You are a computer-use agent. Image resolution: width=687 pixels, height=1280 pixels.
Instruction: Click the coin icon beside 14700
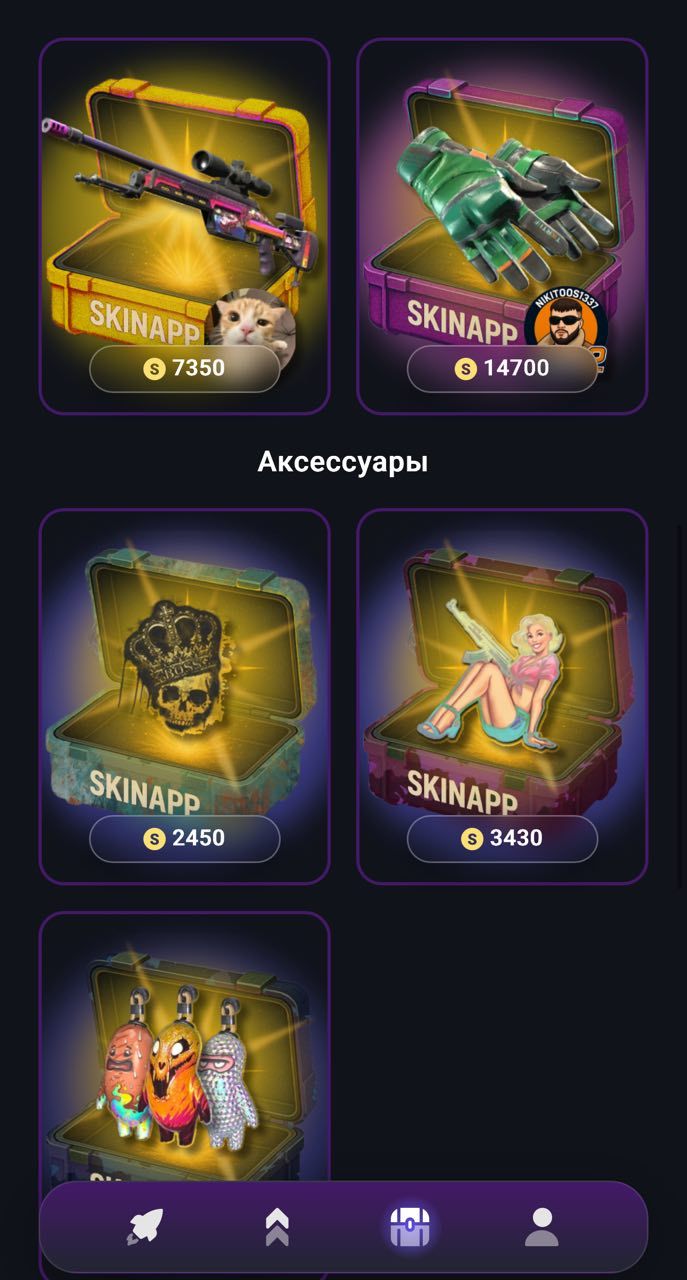click(x=465, y=368)
